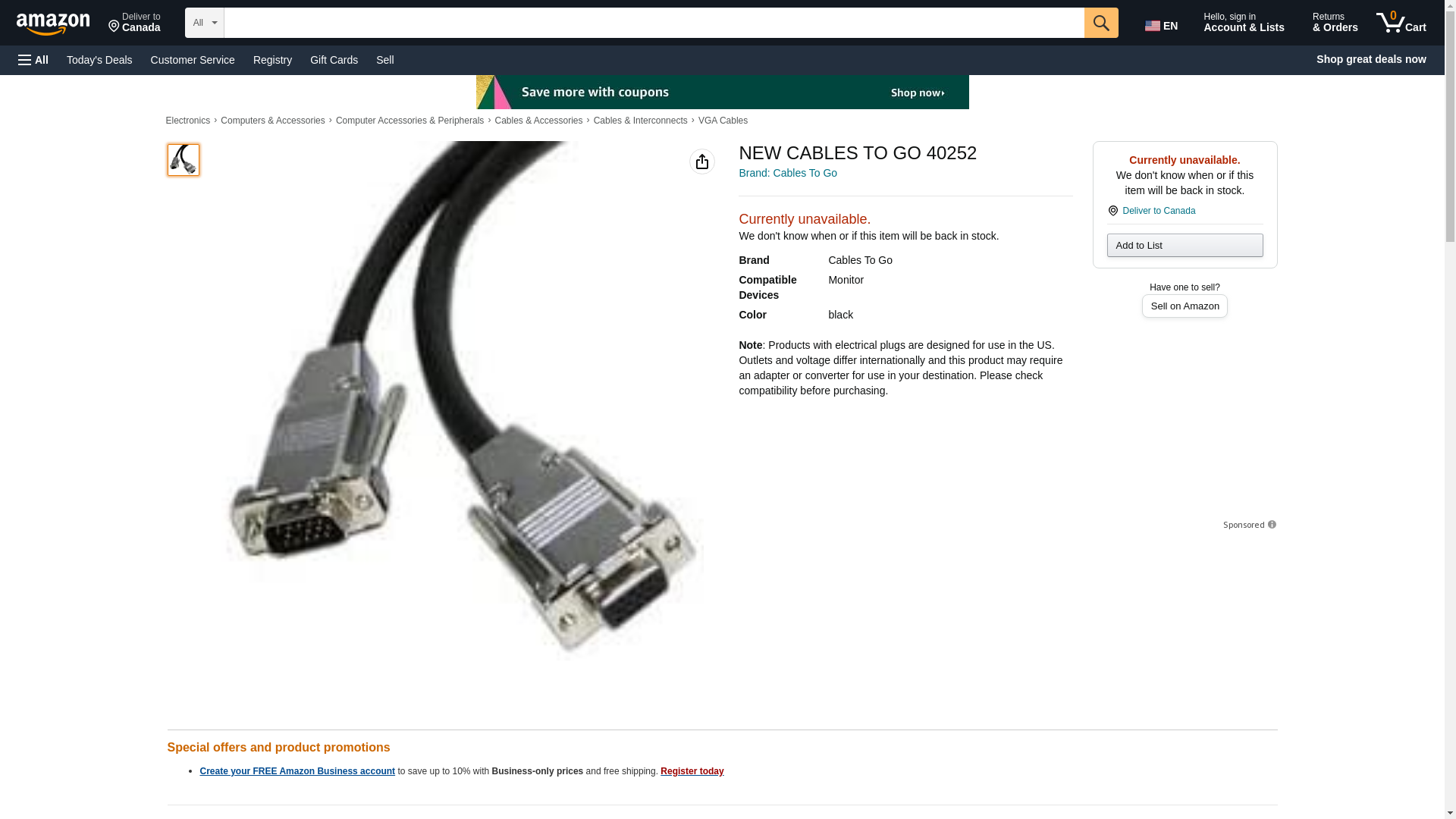1456x819 pixels.
Task: Open the All hamburger menu
Action: pos(33,60)
